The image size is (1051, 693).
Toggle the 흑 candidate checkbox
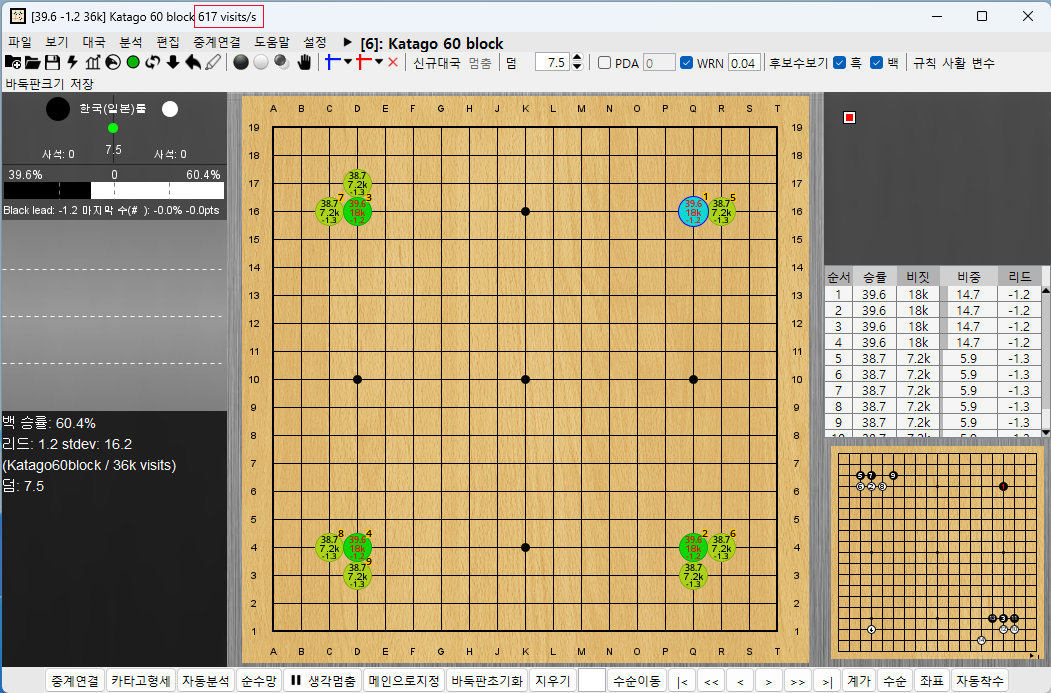[839, 63]
